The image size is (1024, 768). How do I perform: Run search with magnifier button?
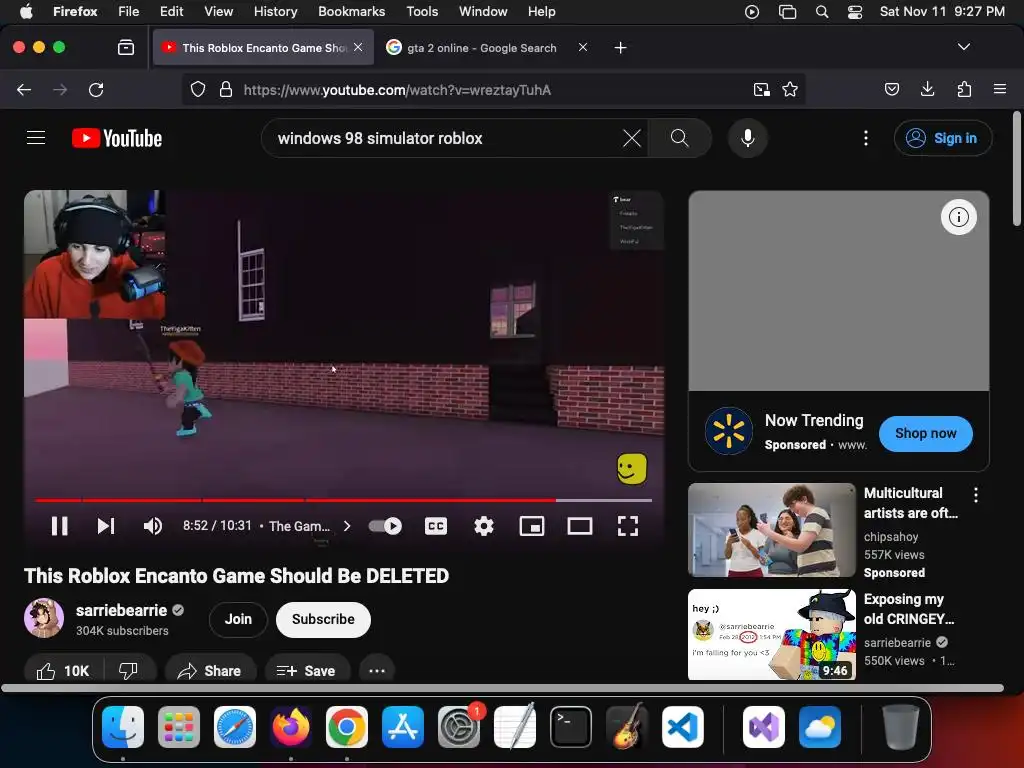tap(679, 138)
